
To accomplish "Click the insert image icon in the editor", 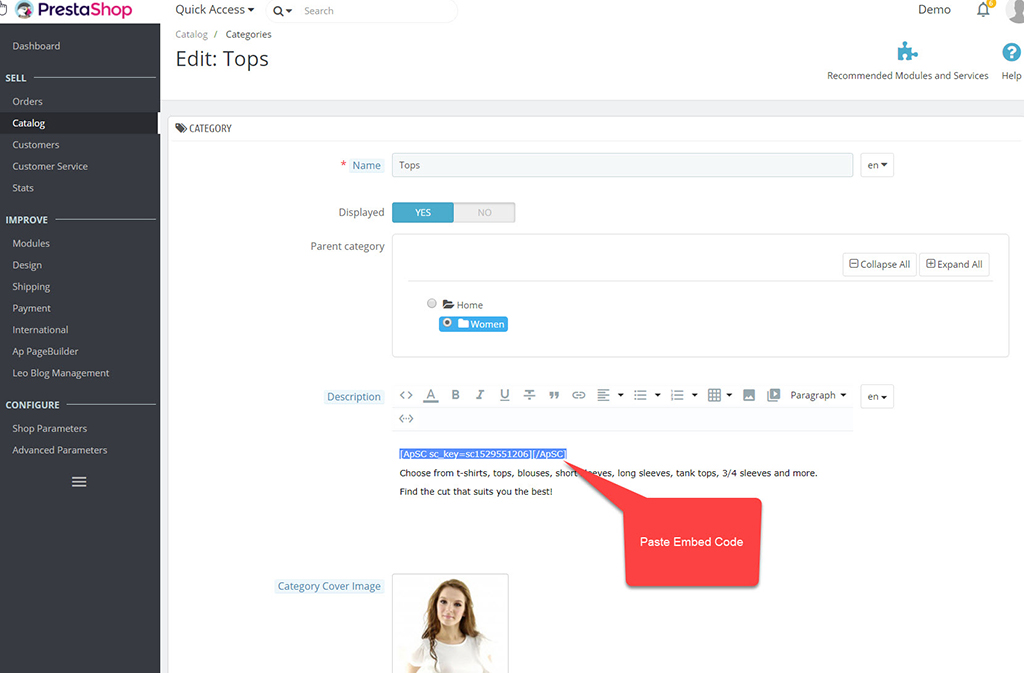I will [x=748, y=395].
